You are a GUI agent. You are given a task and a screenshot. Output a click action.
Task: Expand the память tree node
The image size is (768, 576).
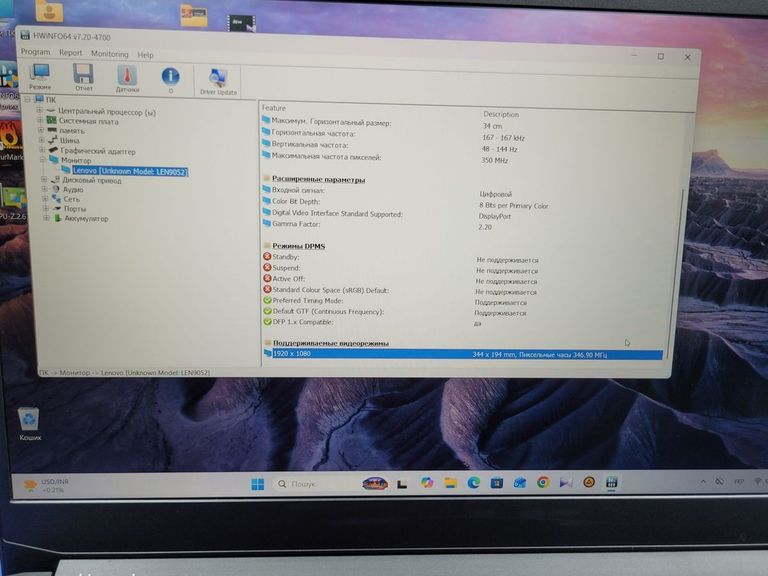coord(41,130)
